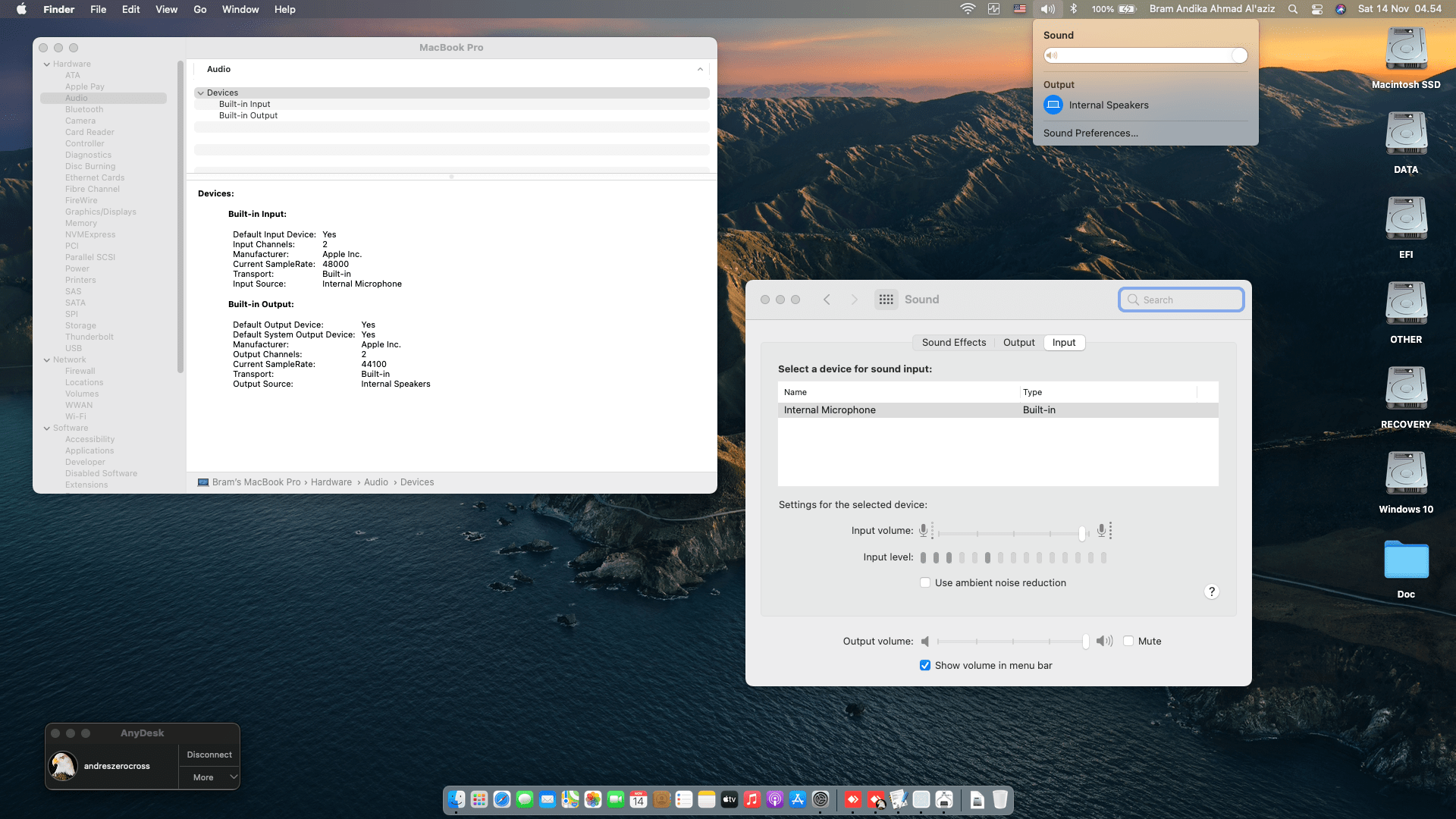Image resolution: width=1456 pixels, height=819 pixels.
Task: Collapse the Devices disclosure triangle
Action: coord(200,93)
